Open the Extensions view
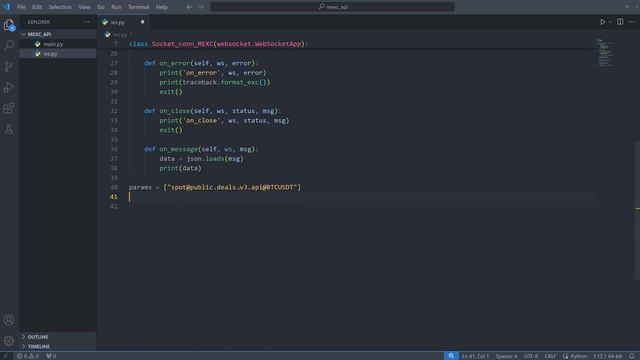Image resolution: width=640 pixels, height=360 pixels. tap(9, 108)
